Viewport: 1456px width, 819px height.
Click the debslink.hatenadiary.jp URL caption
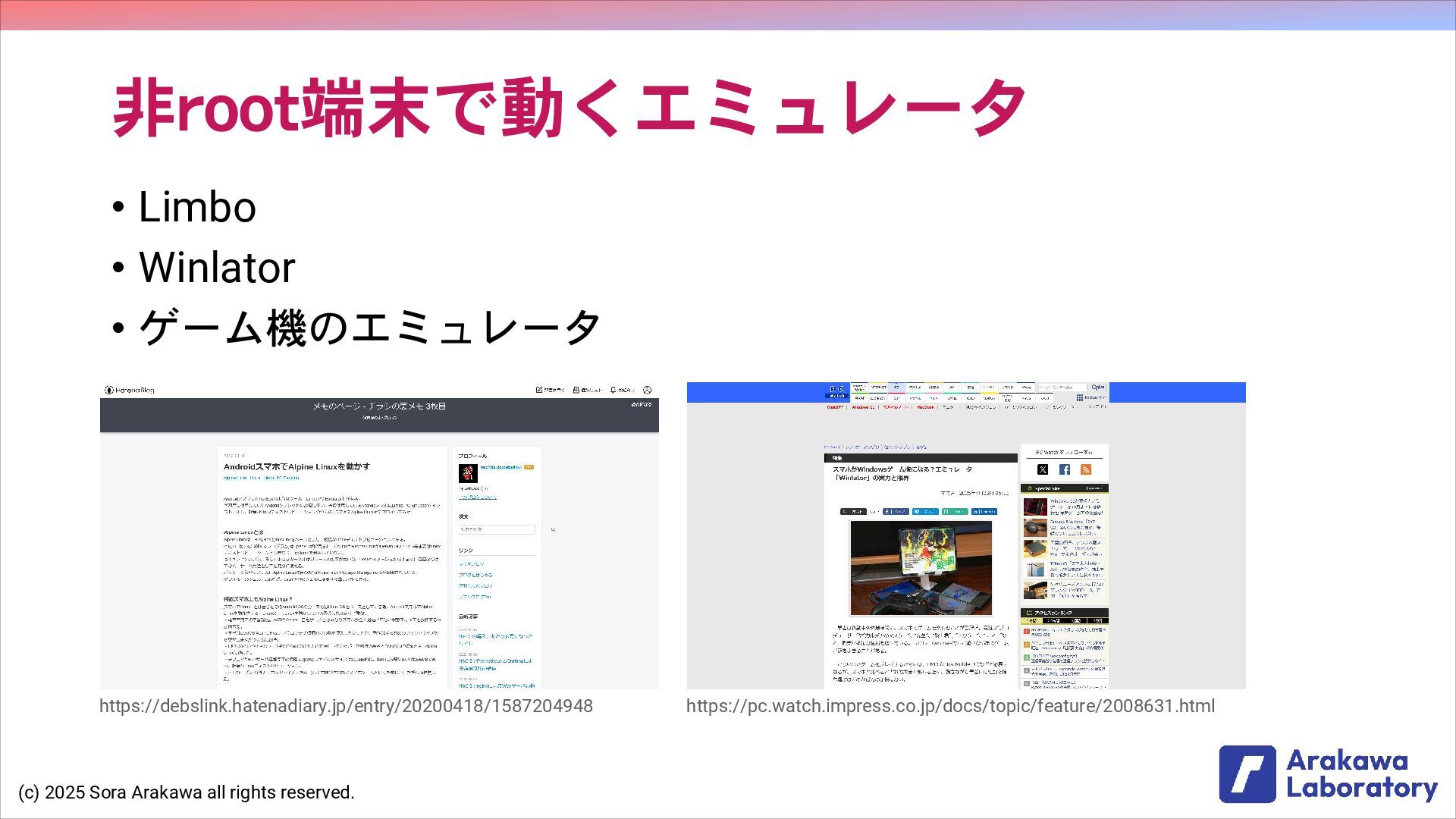click(x=346, y=706)
